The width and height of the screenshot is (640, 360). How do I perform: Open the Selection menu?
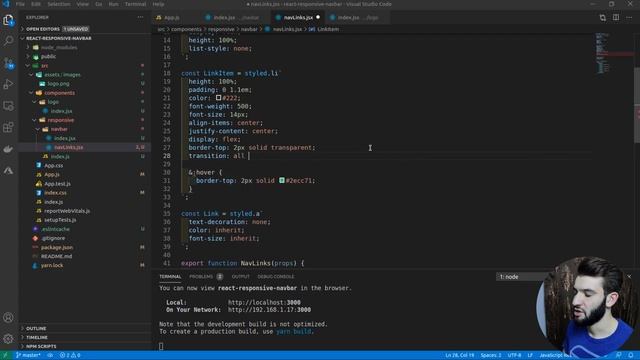59,4
